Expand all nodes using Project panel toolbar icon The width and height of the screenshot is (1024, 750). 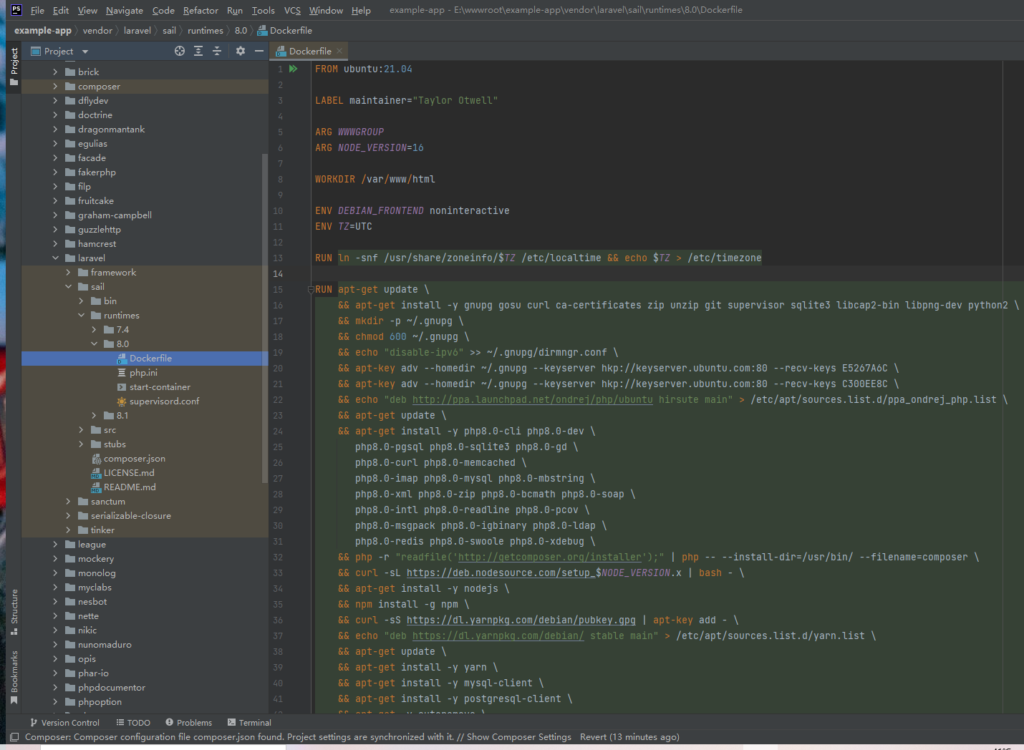point(198,50)
